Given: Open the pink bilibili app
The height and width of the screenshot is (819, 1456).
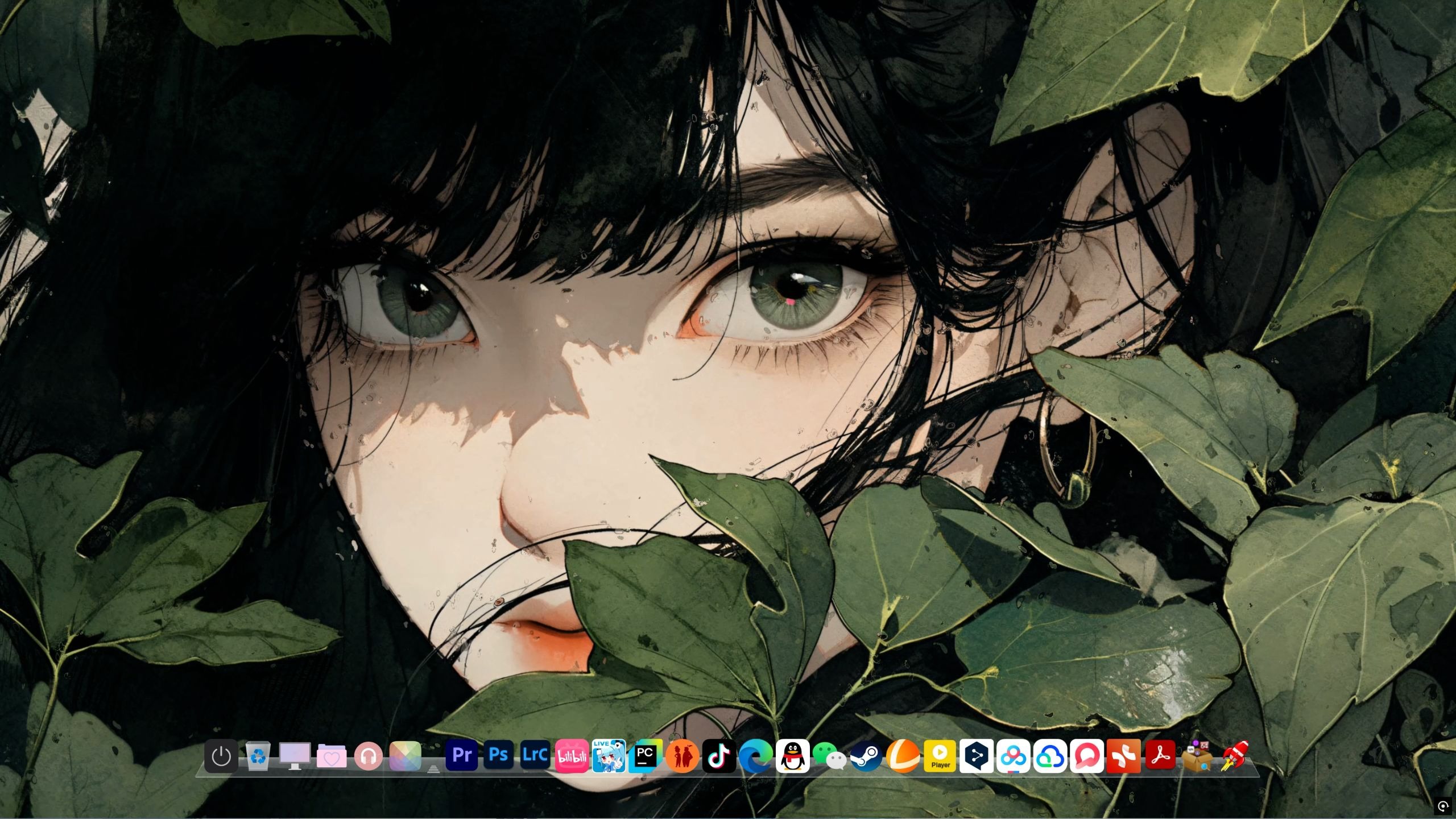Looking at the screenshot, I should pos(572,756).
